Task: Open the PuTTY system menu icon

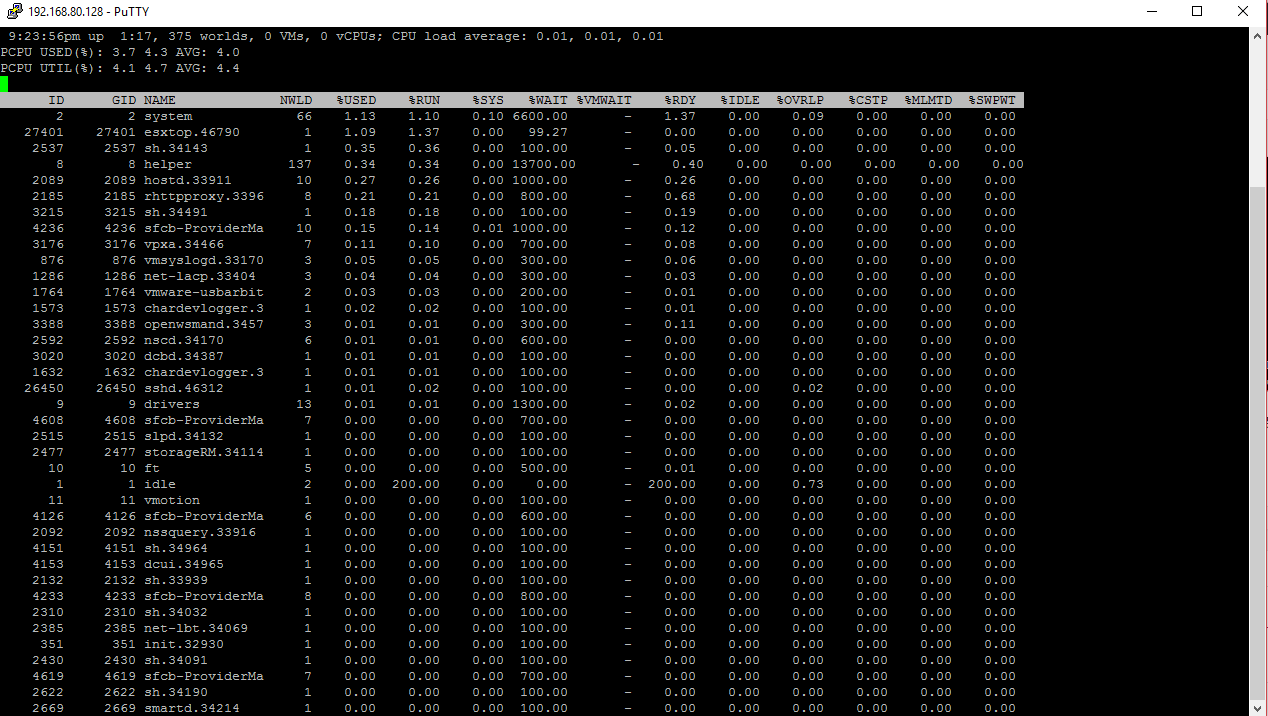Action: [12, 11]
